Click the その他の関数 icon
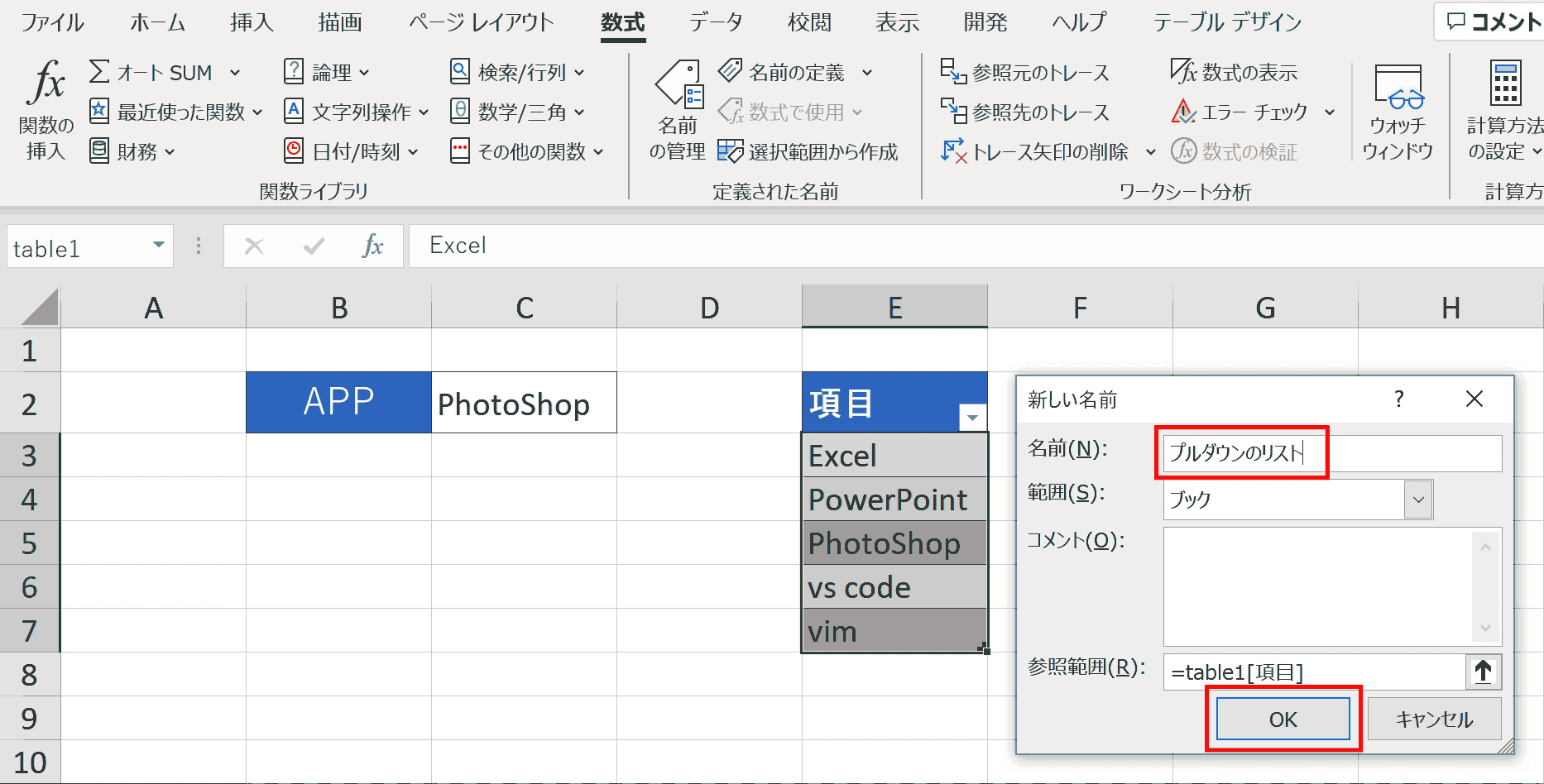This screenshot has height=784, width=1544. [460, 151]
